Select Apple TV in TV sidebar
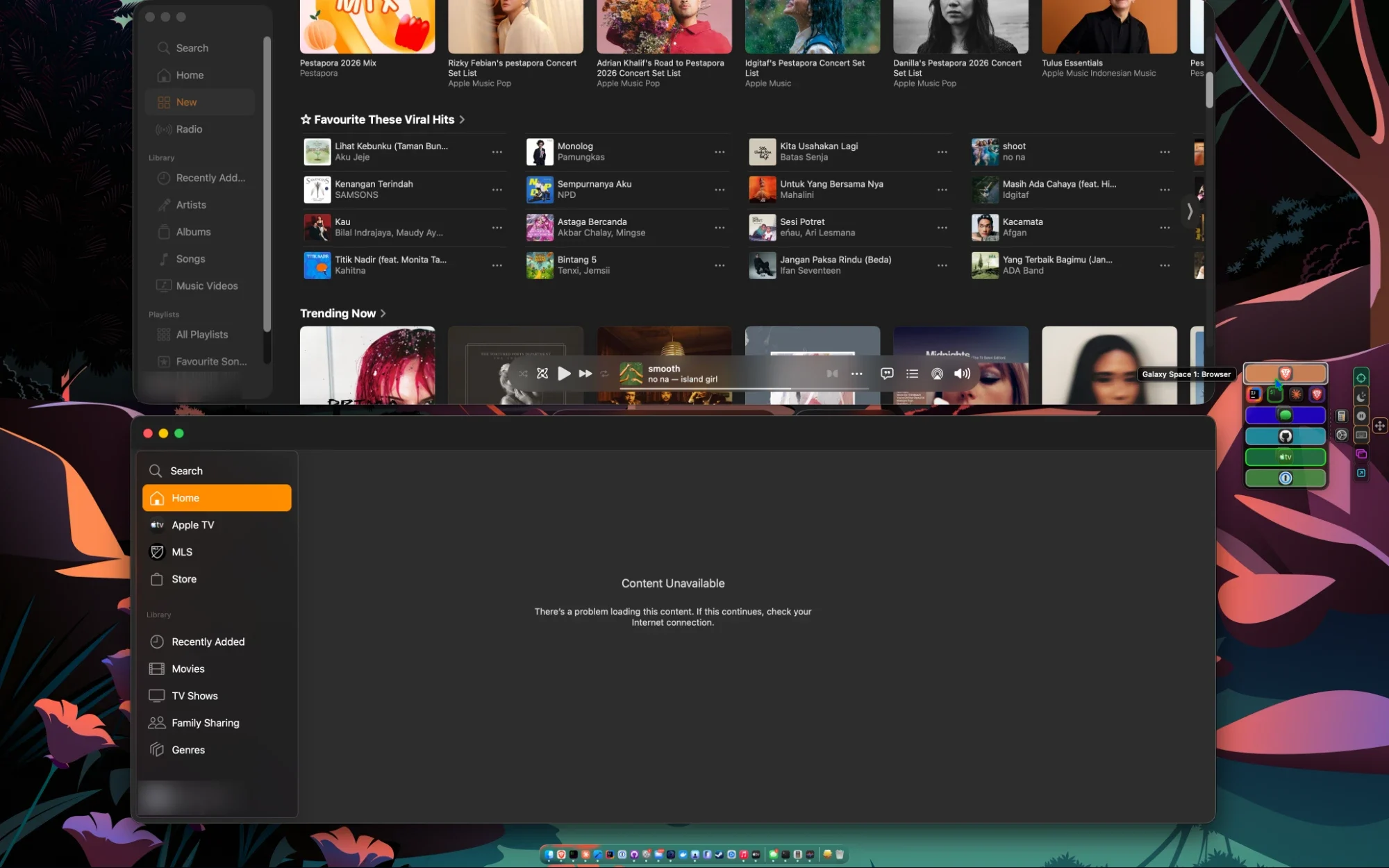This screenshot has height=868, width=1389. [217, 525]
